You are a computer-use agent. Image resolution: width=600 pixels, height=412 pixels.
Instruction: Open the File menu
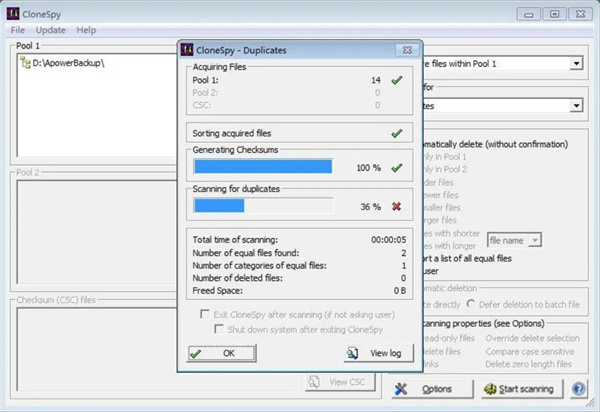coord(18,30)
